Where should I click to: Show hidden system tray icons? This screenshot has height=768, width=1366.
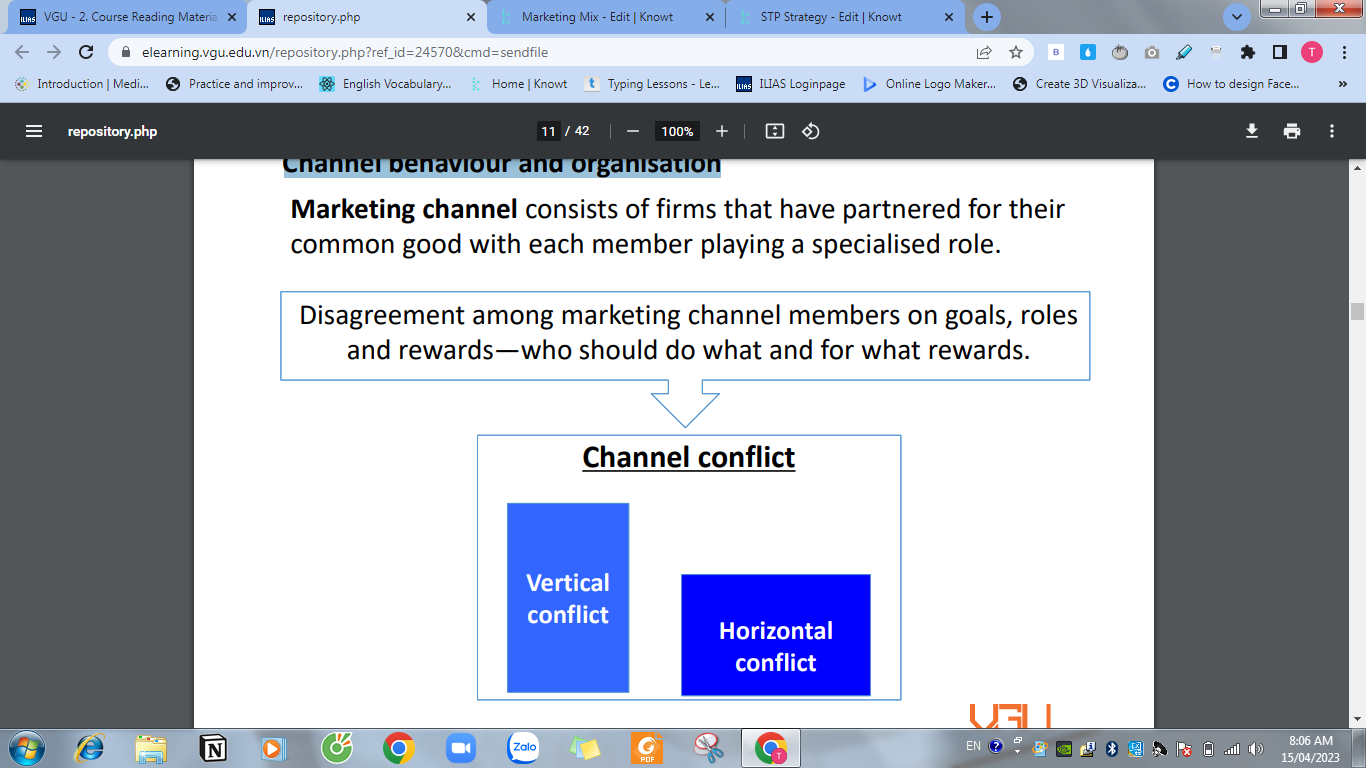pos(1017,747)
